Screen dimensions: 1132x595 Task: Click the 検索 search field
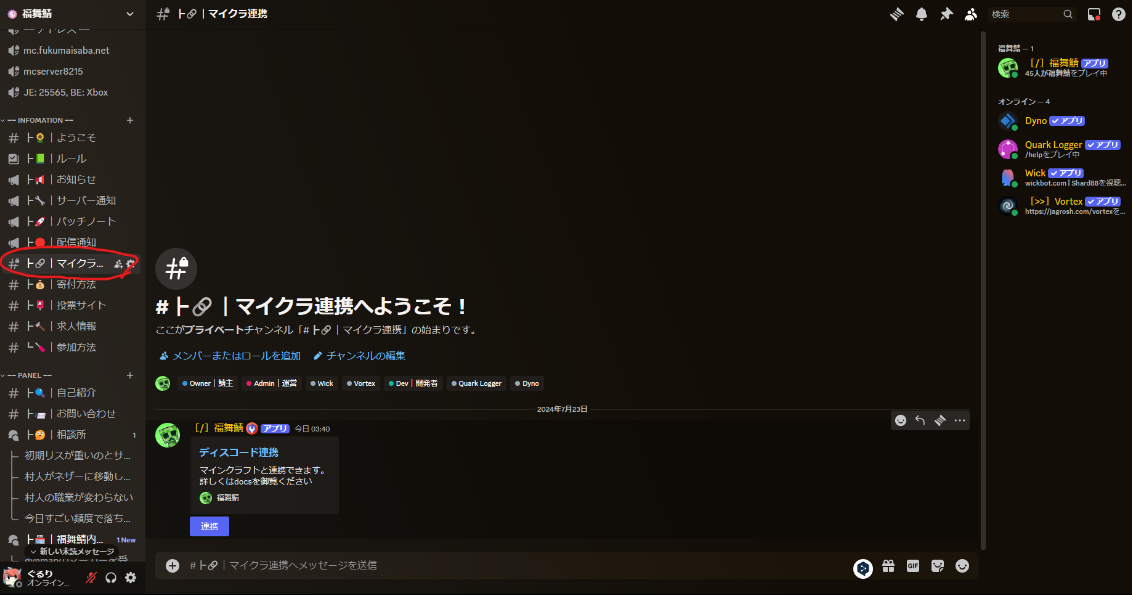[1025, 14]
